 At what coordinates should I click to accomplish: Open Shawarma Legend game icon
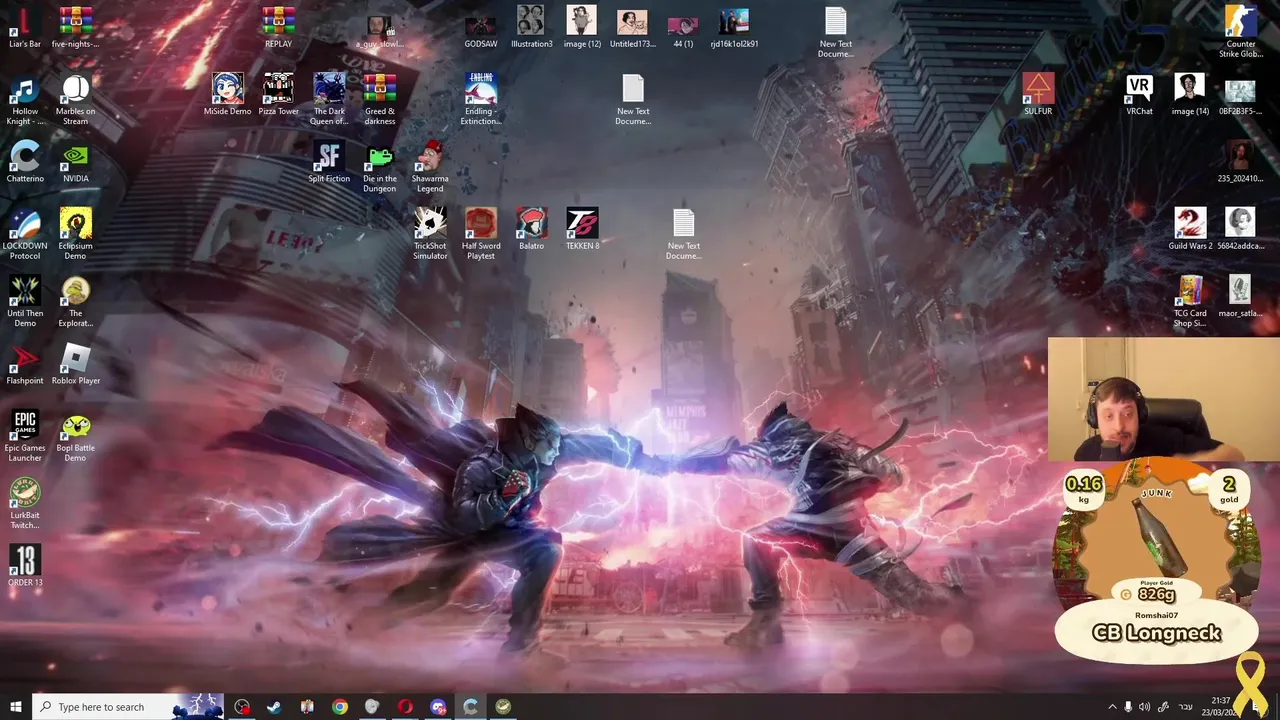click(x=430, y=167)
